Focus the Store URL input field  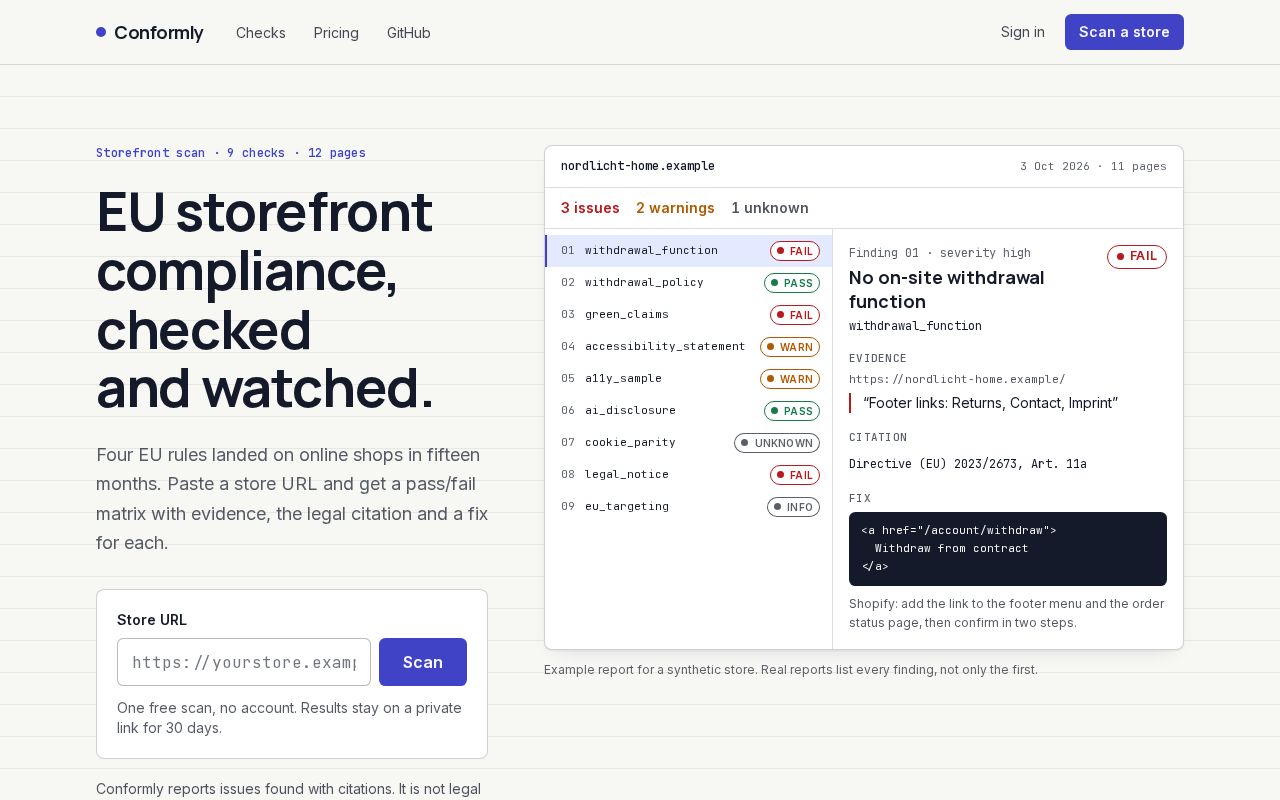[244, 662]
